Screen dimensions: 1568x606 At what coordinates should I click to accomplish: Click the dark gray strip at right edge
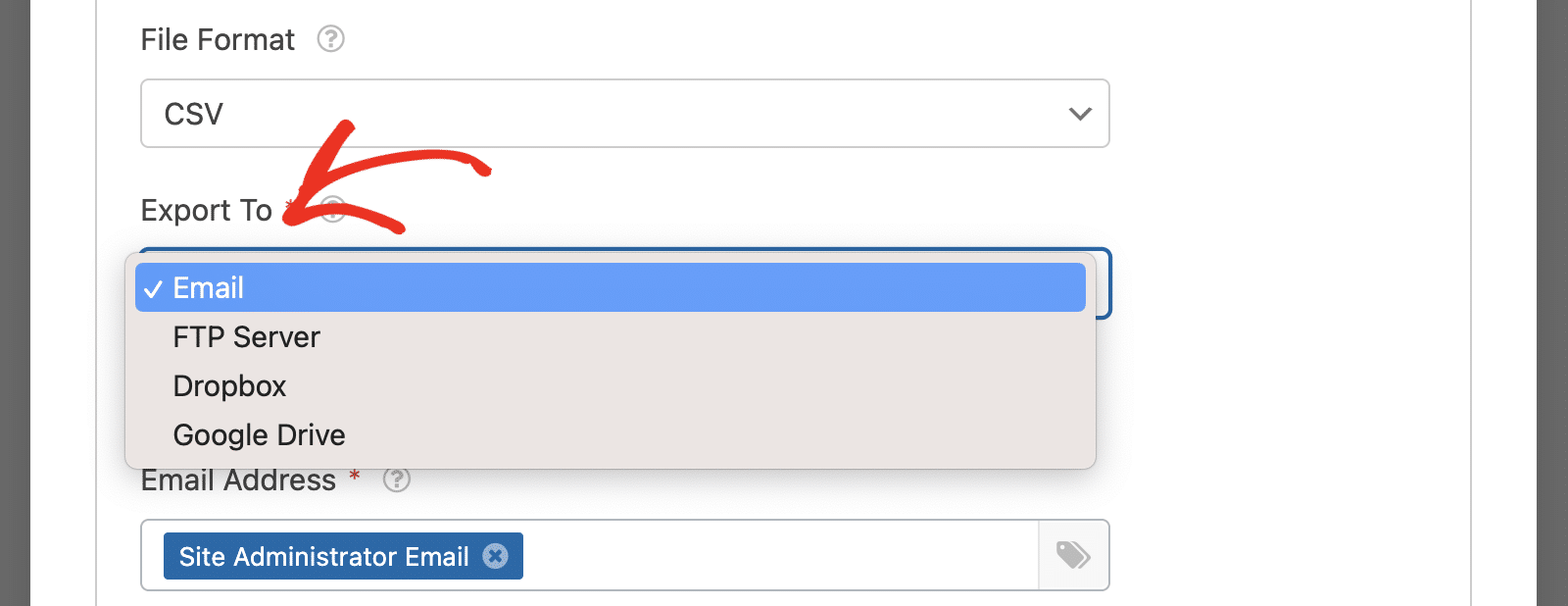tap(1552, 303)
